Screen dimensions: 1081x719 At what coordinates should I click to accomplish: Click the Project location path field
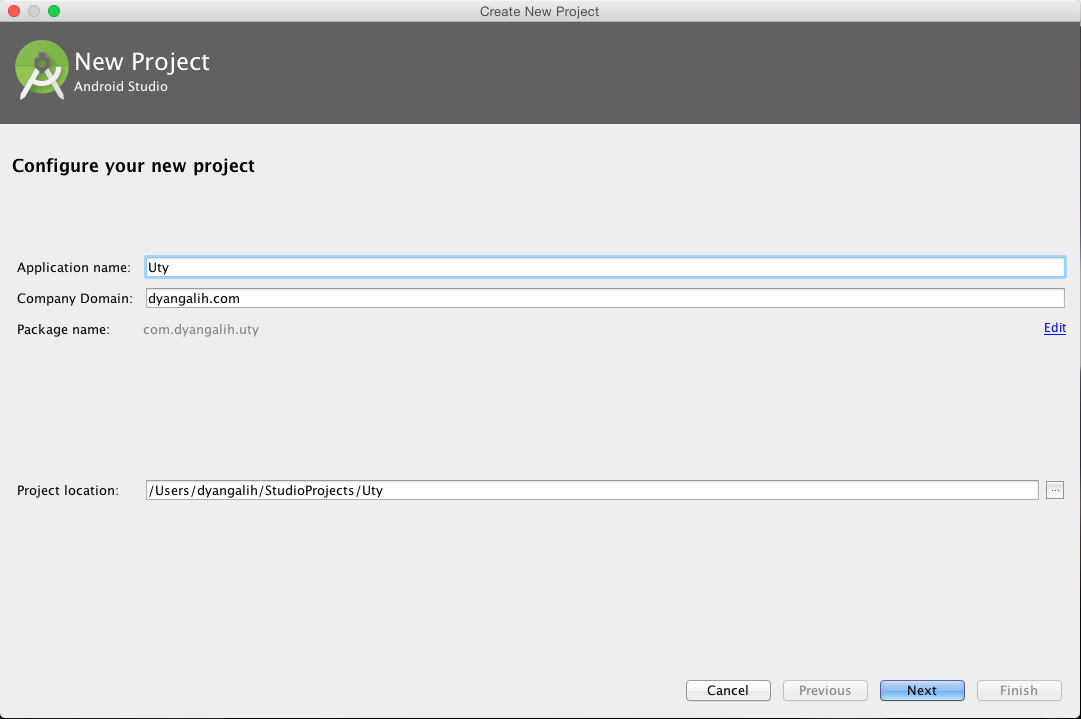[x=592, y=490]
